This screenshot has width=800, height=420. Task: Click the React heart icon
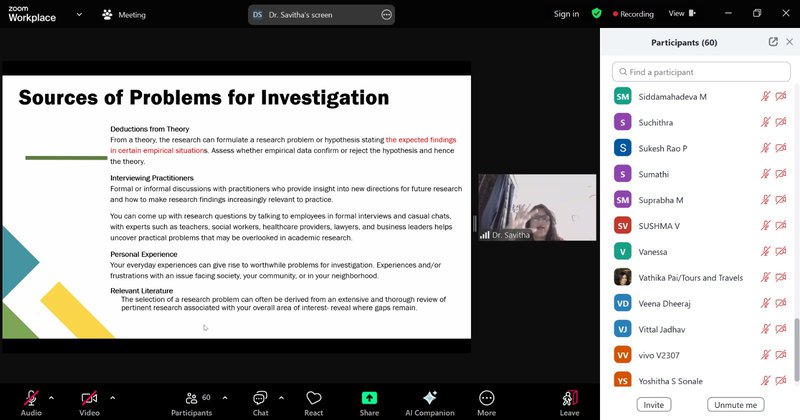pyautogui.click(x=314, y=397)
